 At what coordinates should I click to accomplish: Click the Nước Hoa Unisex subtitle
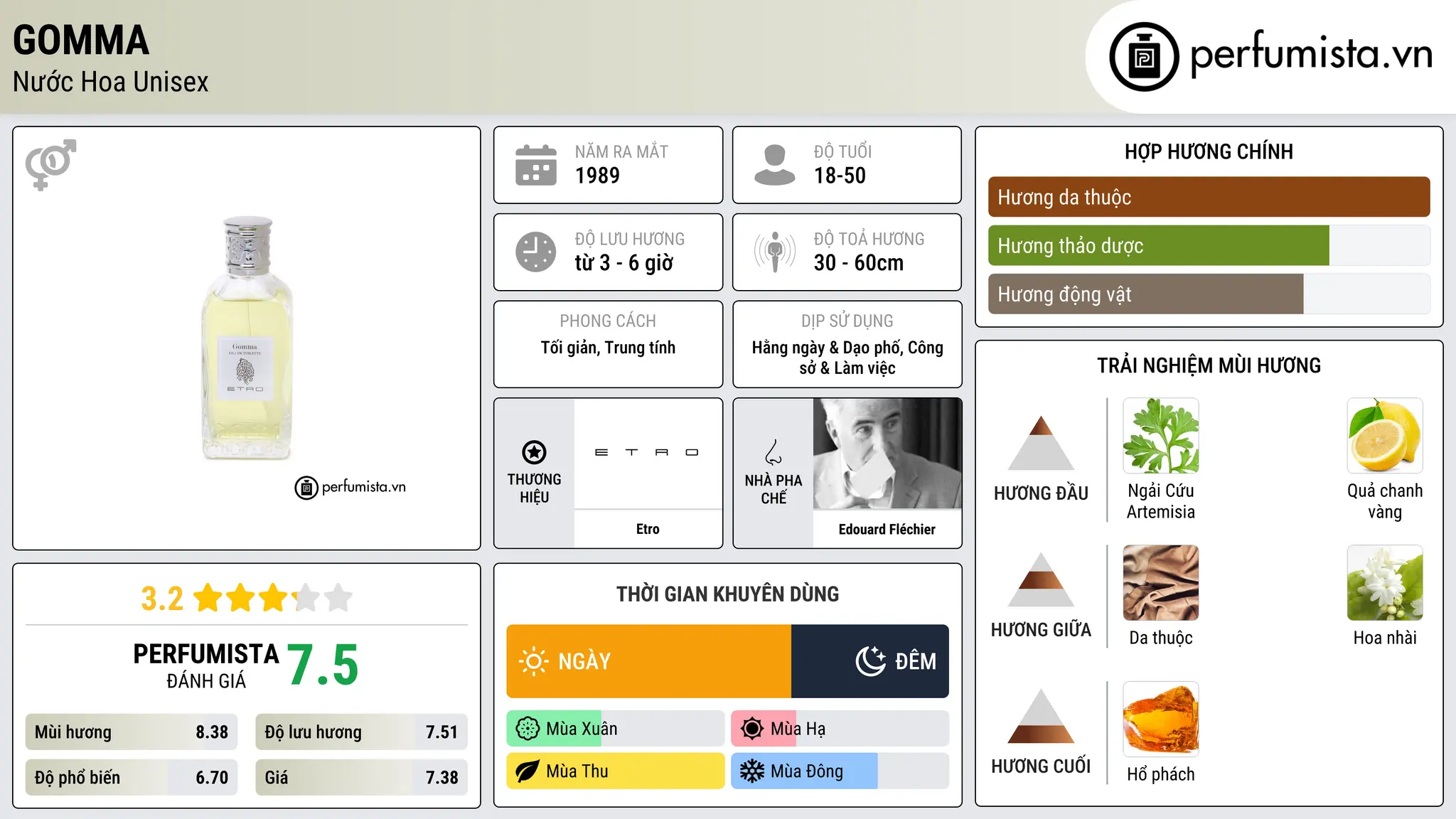click(x=111, y=82)
